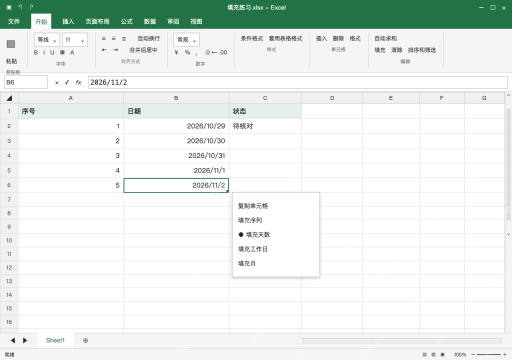The height and width of the screenshot is (360, 512).
Task: Click the 自动换行 wrap text button
Action: (149, 39)
